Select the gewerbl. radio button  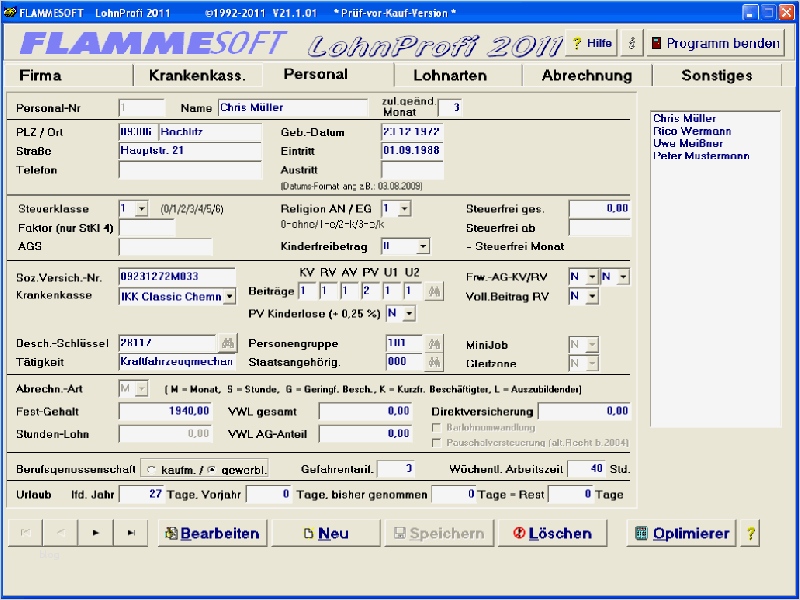[211, 468]
